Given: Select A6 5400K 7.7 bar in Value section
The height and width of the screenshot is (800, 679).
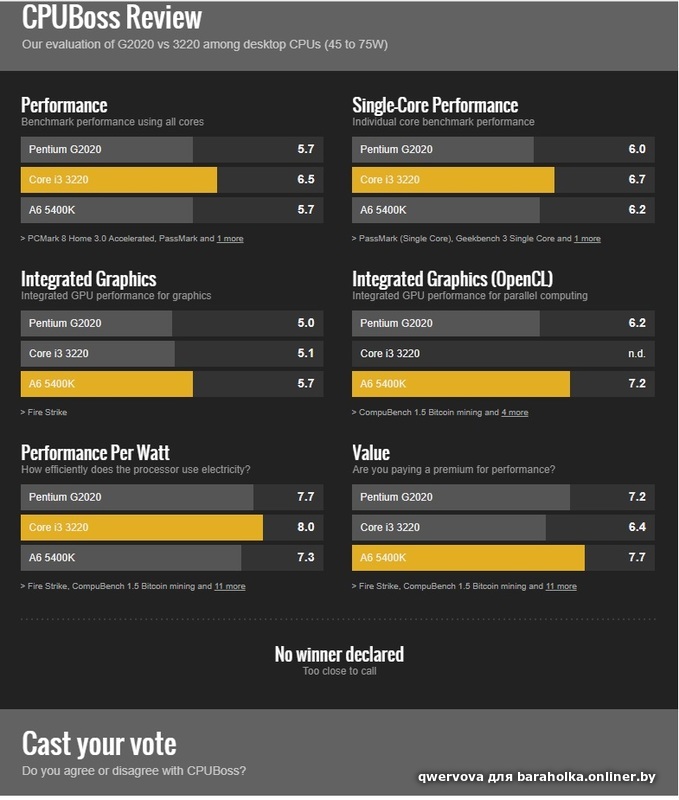Looking at the screenshot, I should [503, 558].
